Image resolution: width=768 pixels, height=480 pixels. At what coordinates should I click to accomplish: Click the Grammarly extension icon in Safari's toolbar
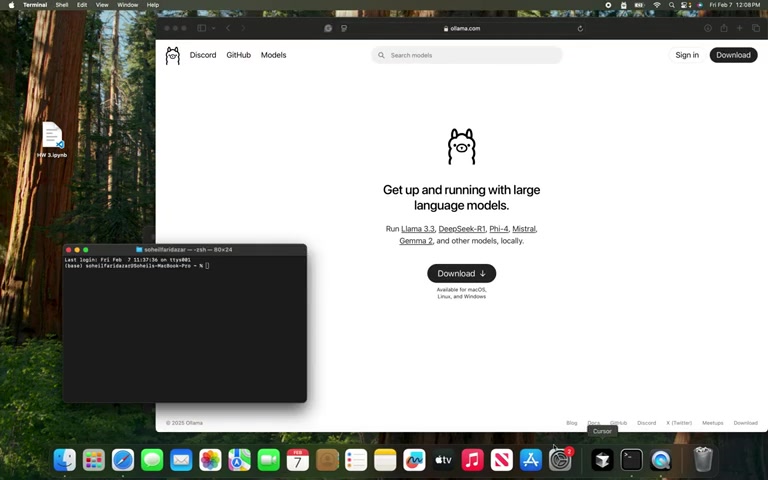pyautogui.click(x=328, y=28)
